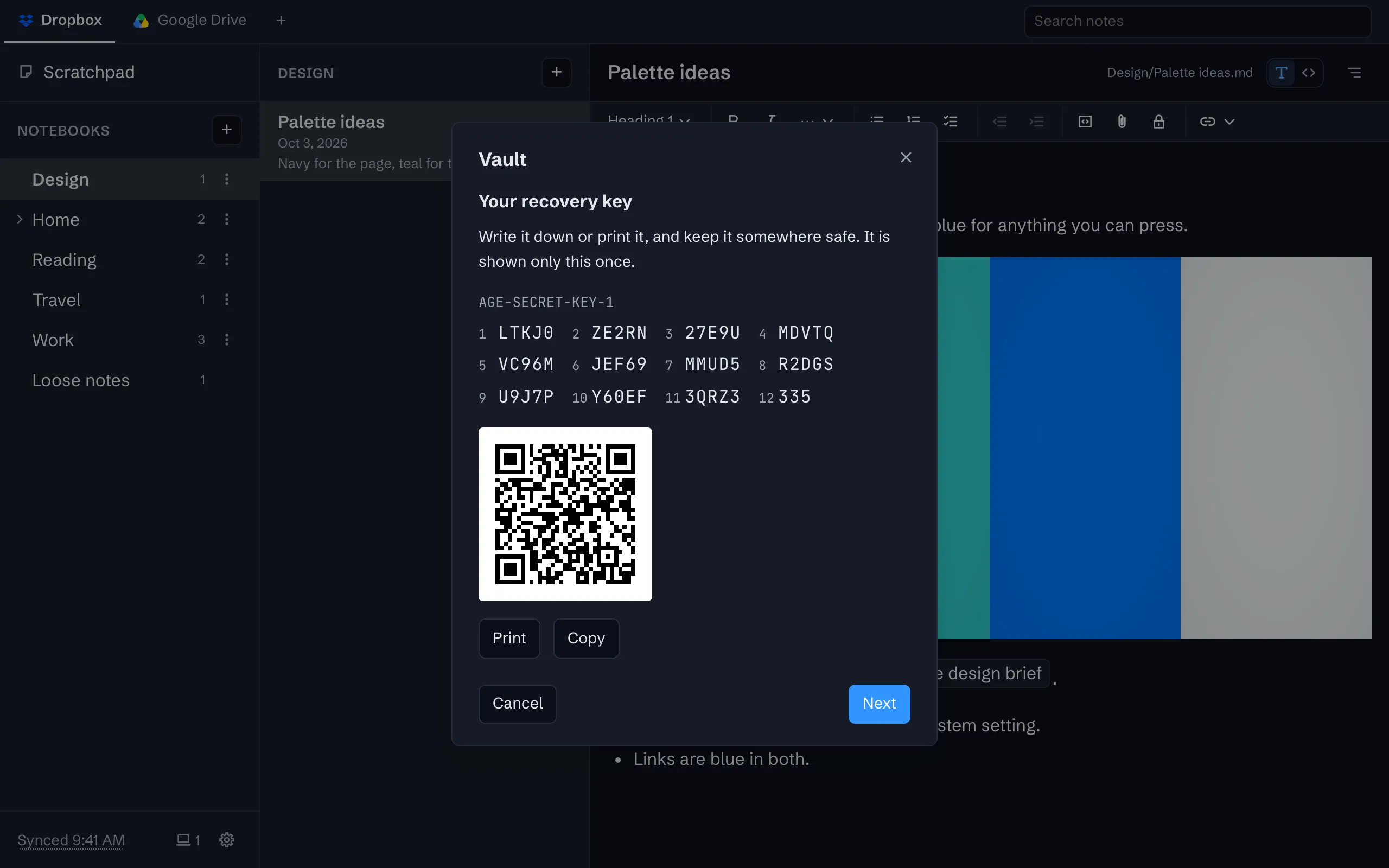The height and width of the screenshot is (868, 1389).
Task: Open options menu for Work notebook
Action: [x=227, y=340]
